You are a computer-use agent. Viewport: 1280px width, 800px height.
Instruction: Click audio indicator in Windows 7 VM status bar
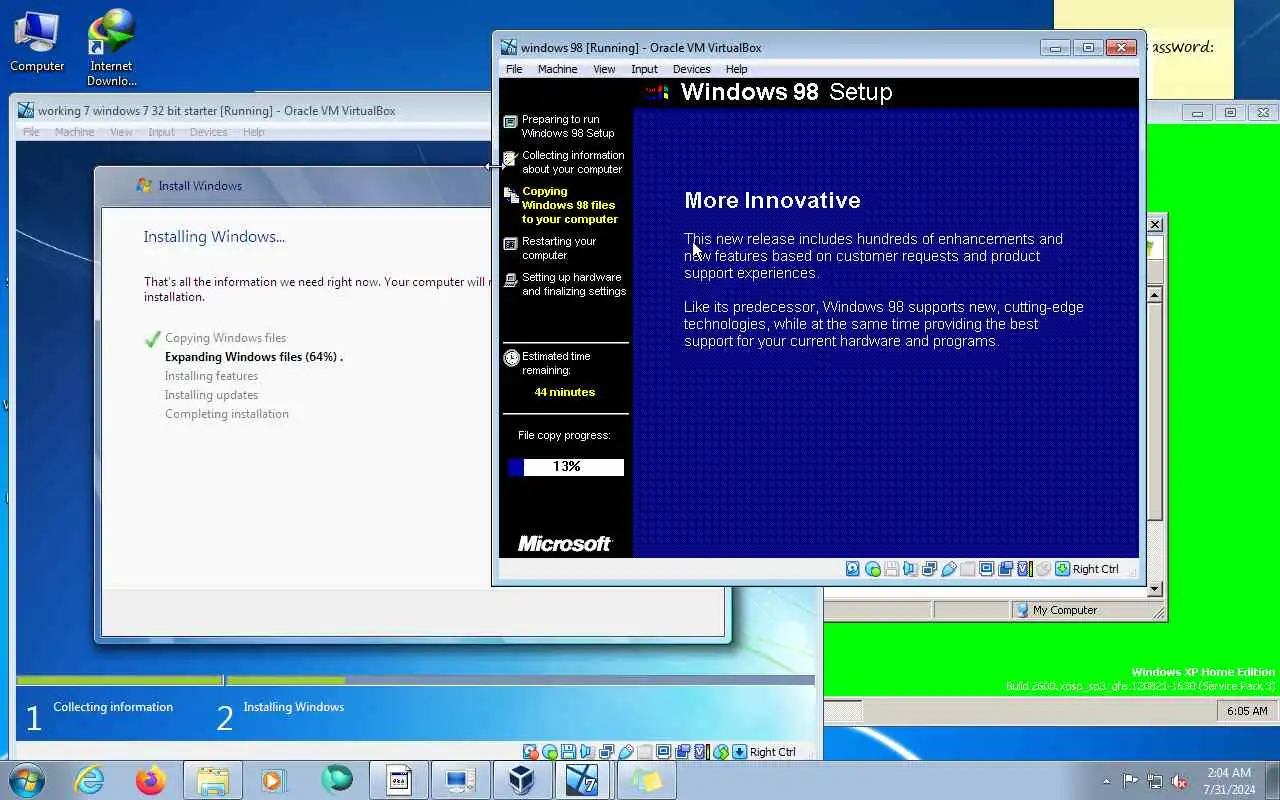(x=586, y=752)
